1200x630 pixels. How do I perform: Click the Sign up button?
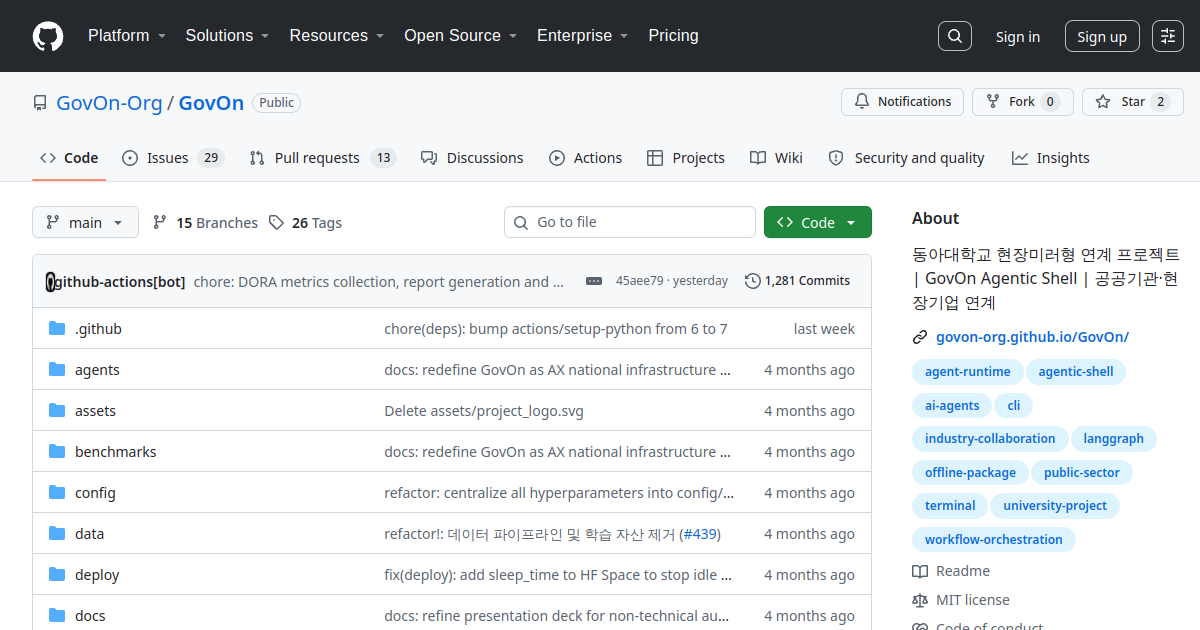[1102, 37]
